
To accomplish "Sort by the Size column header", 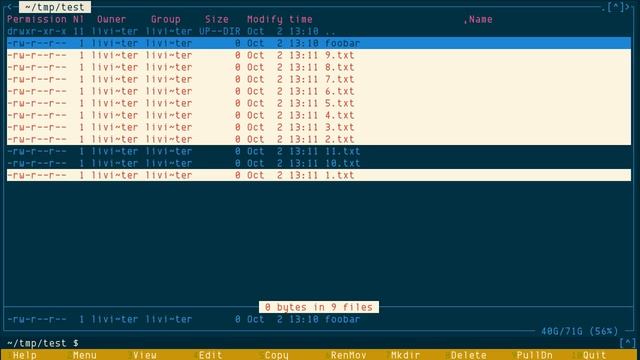I will (x=217, y=19).
